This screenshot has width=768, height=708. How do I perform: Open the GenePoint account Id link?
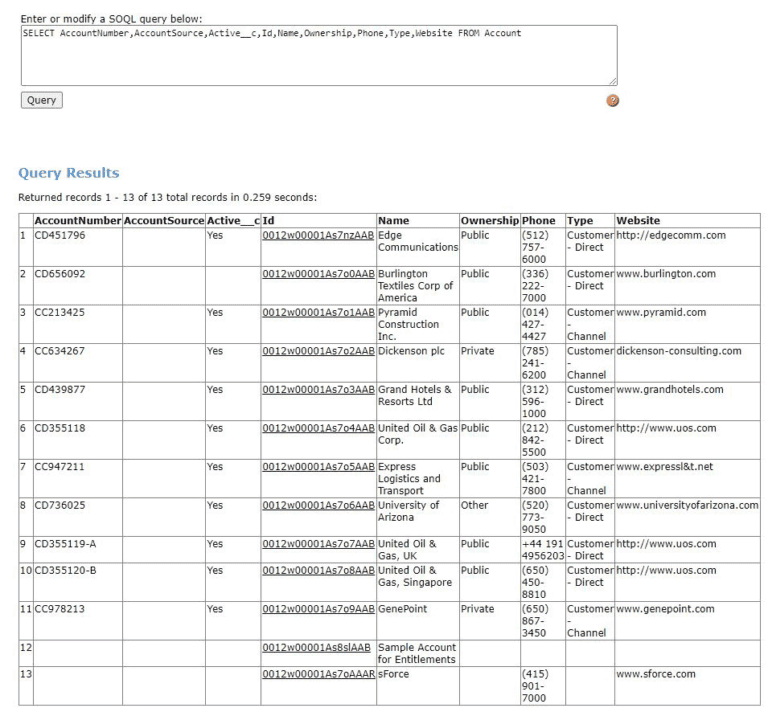click(318, 609)
